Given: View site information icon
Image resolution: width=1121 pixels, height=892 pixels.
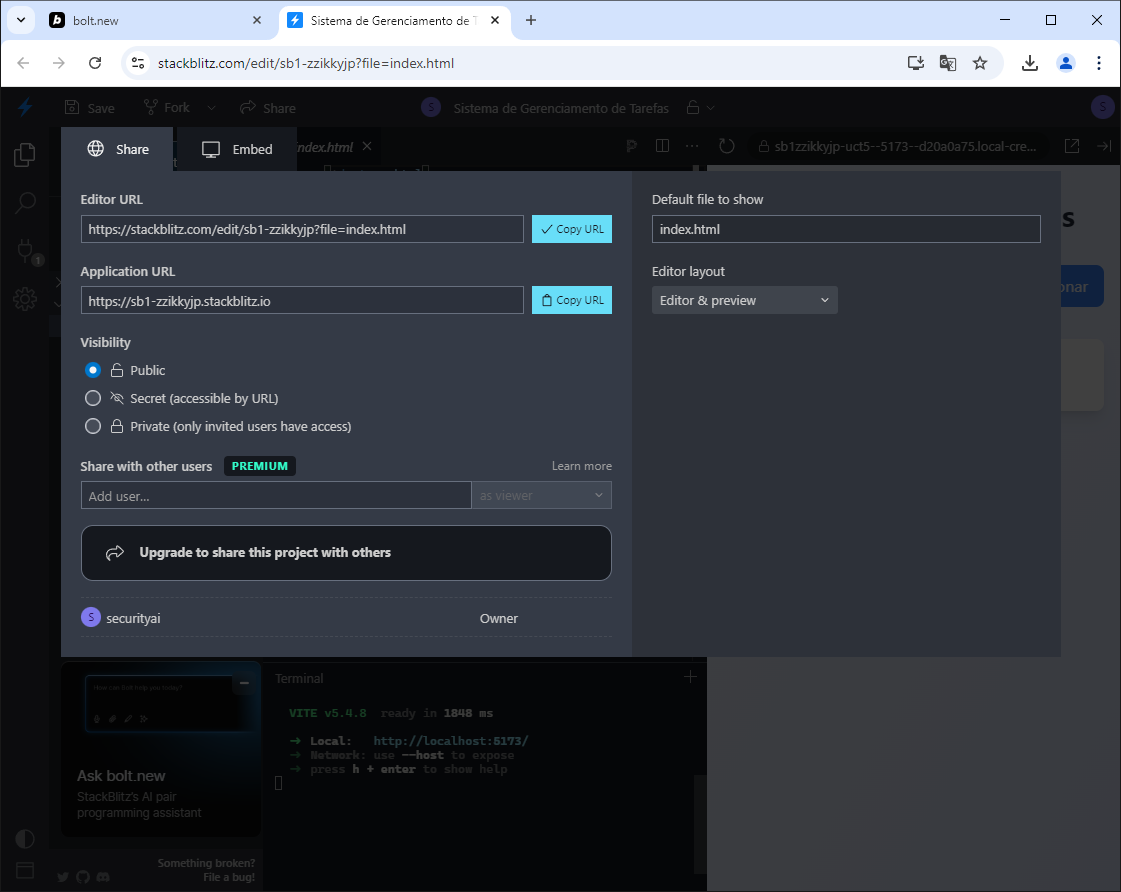Looking at the screenshot, I should [x=138, y=63].
